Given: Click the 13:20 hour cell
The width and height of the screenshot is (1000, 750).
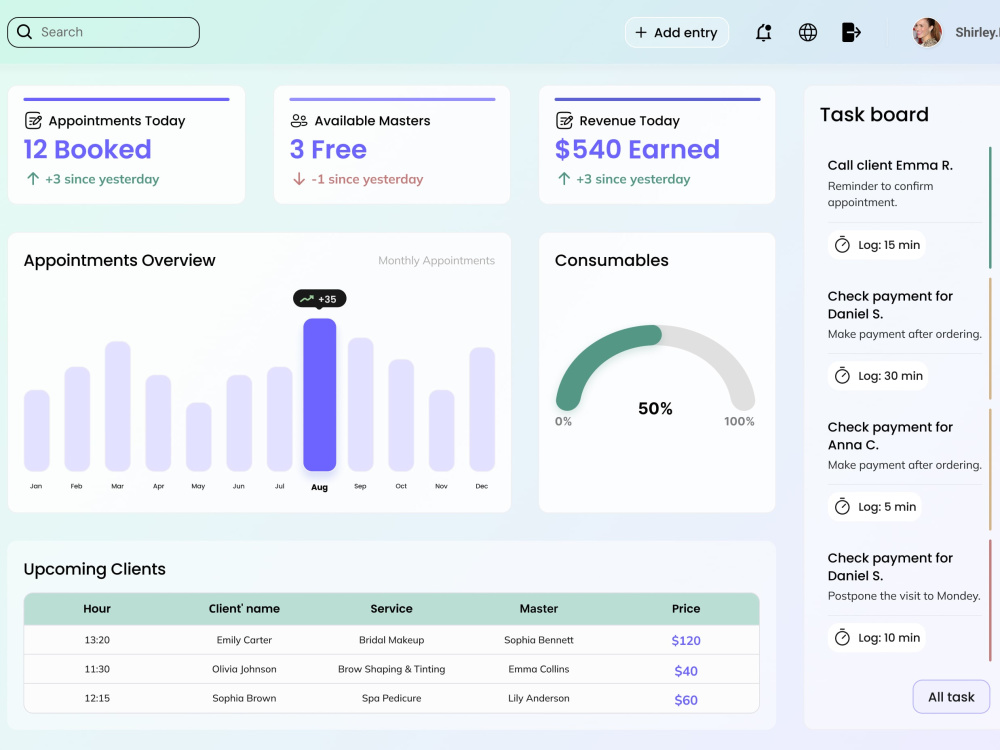Looking at the screenshot, I should click(x=97, y=640).
